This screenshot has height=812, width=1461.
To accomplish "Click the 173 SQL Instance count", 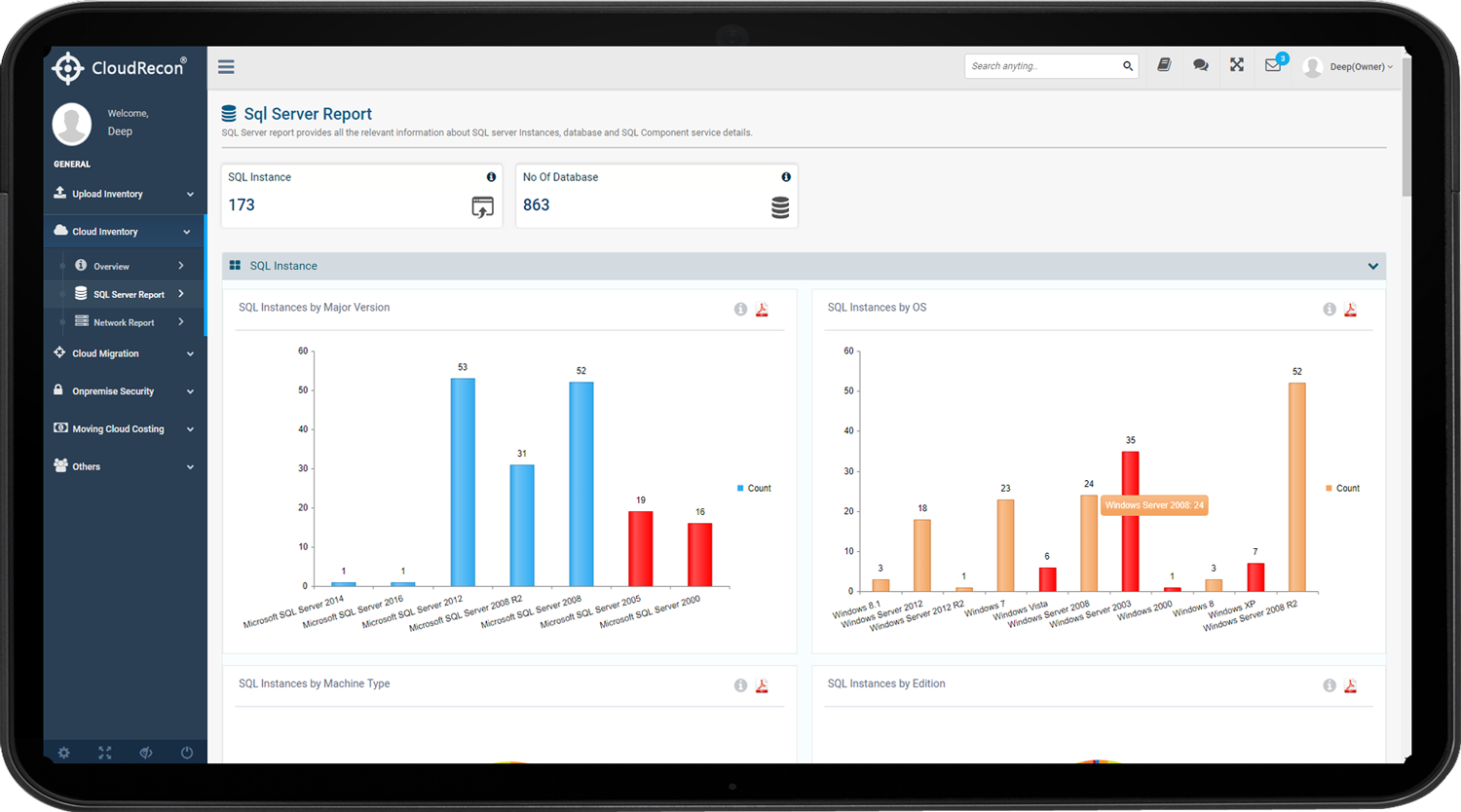I will (242, 205).
